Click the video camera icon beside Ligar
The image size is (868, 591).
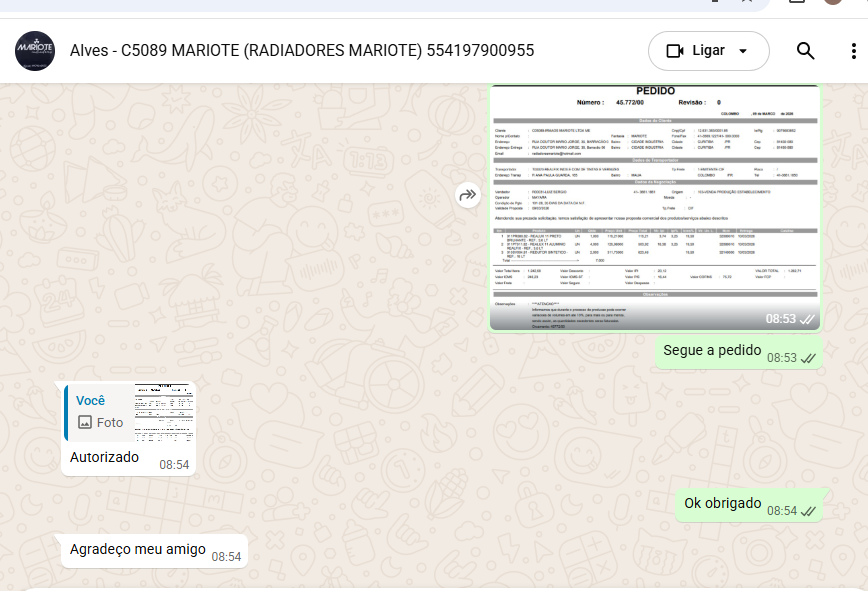[x=674, y=51]
